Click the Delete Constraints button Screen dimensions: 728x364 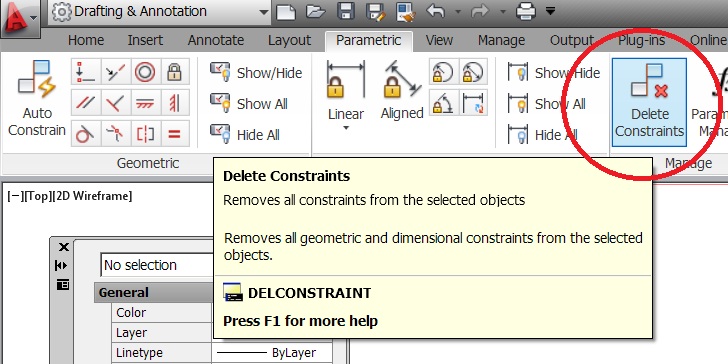coord(649,102)
